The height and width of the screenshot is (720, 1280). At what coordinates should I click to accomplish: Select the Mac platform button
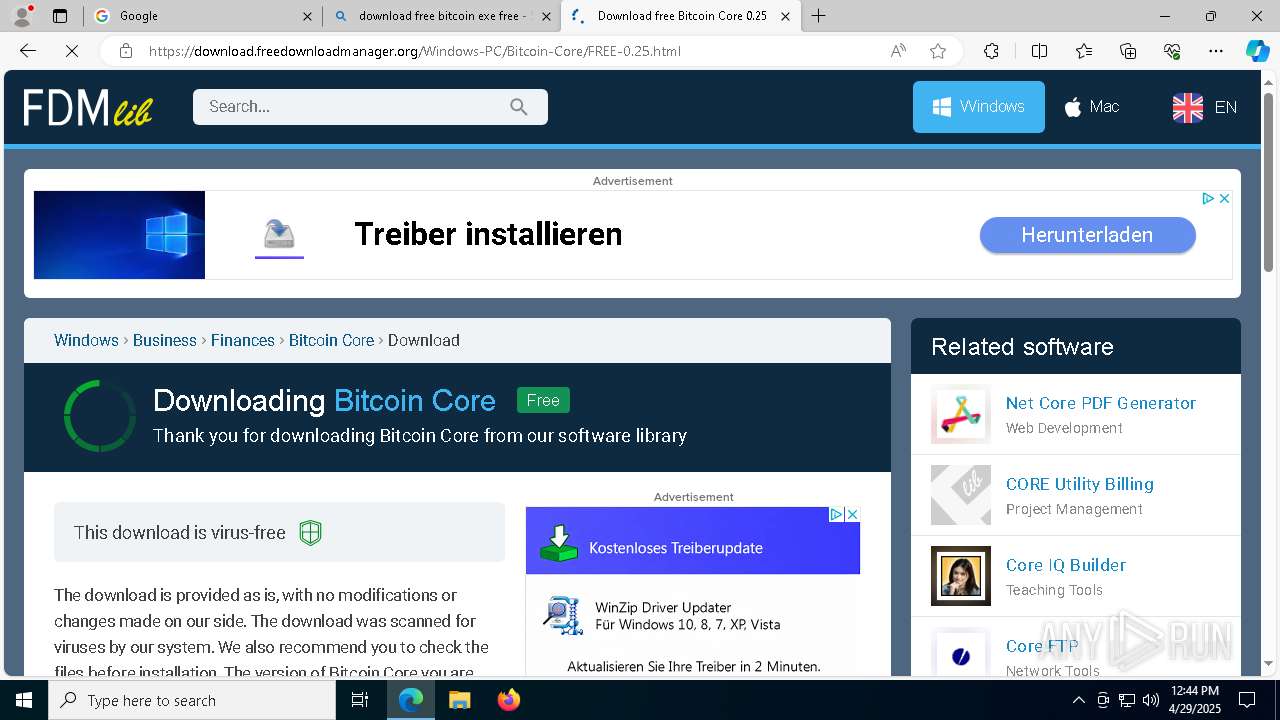(x=1091, y=107)
